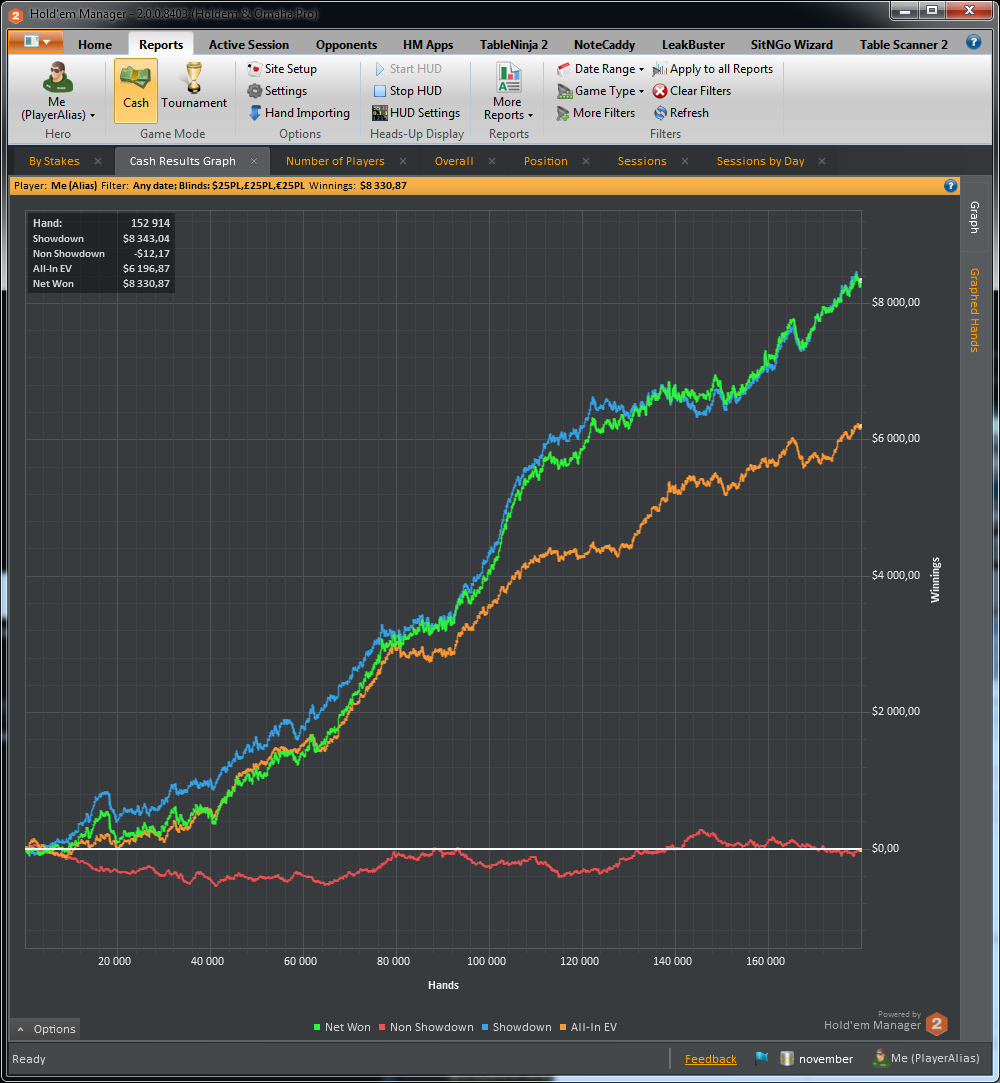Screen dimensions: 1000x1083
Task: Open the Sessions by Day tab
Action: [x=760, y=161]
